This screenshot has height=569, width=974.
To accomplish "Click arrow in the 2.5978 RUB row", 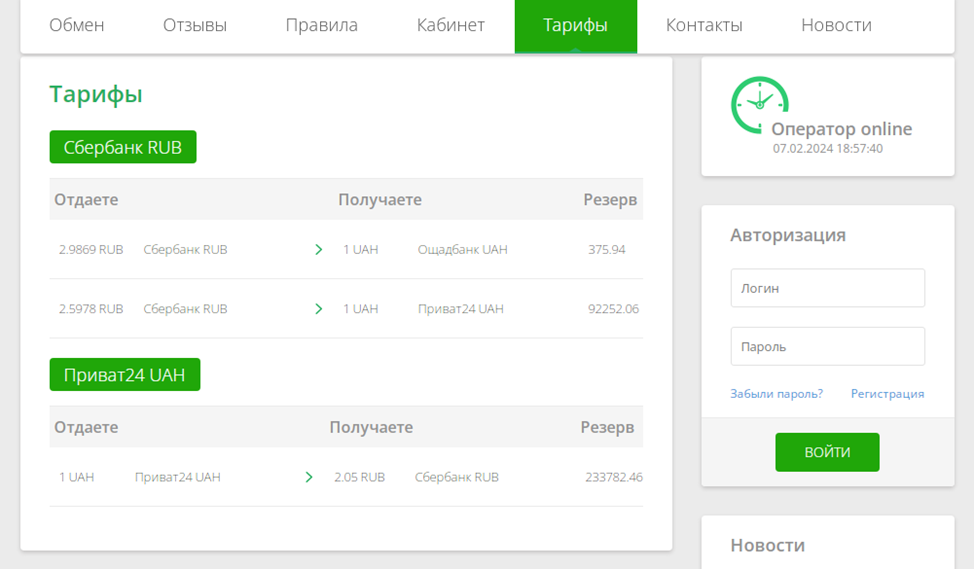I will (x=319, y=309).
